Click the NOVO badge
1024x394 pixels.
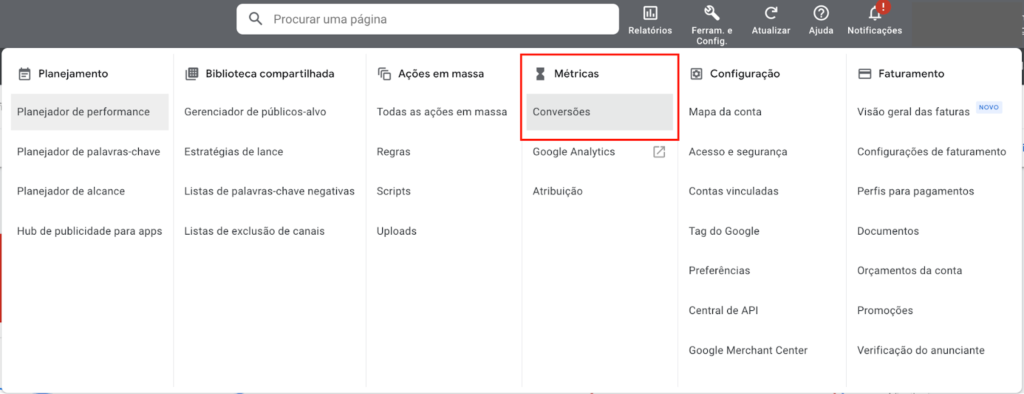(989, 108)
